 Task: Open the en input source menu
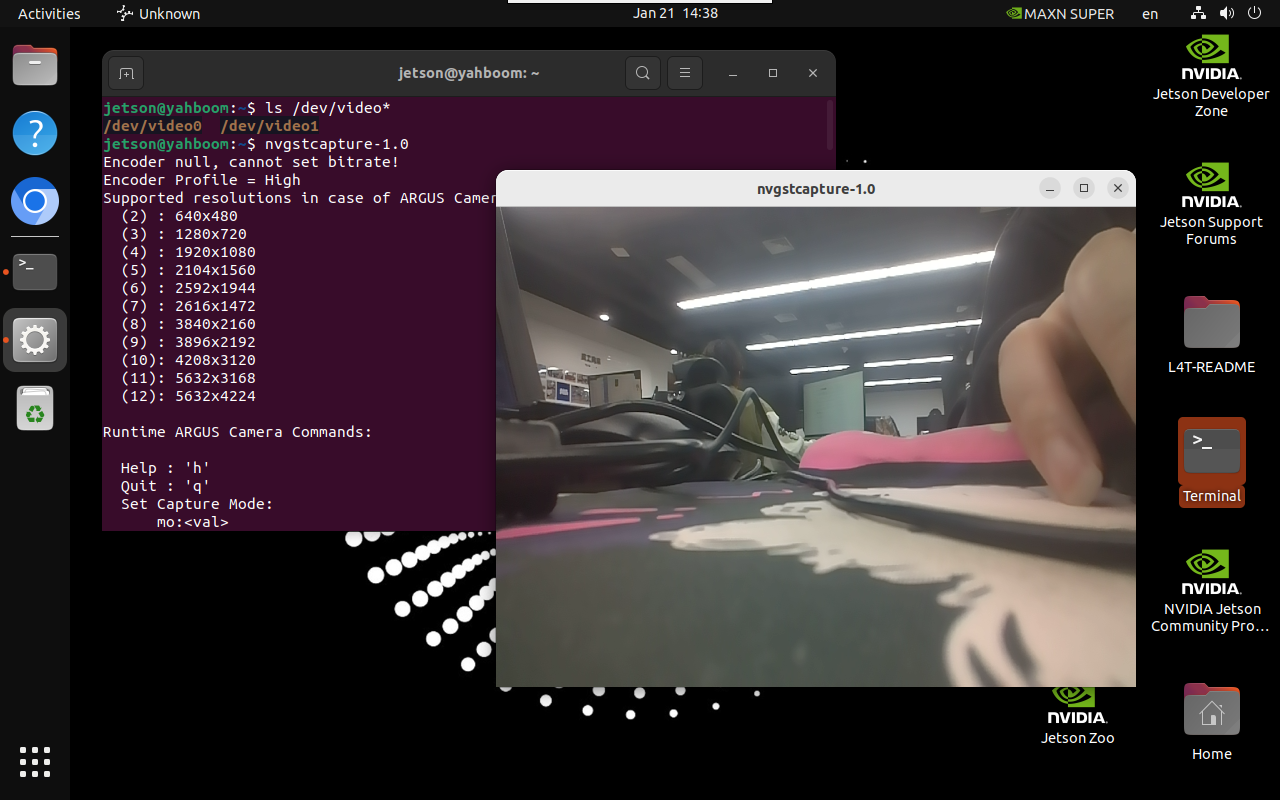point(1150,14)
